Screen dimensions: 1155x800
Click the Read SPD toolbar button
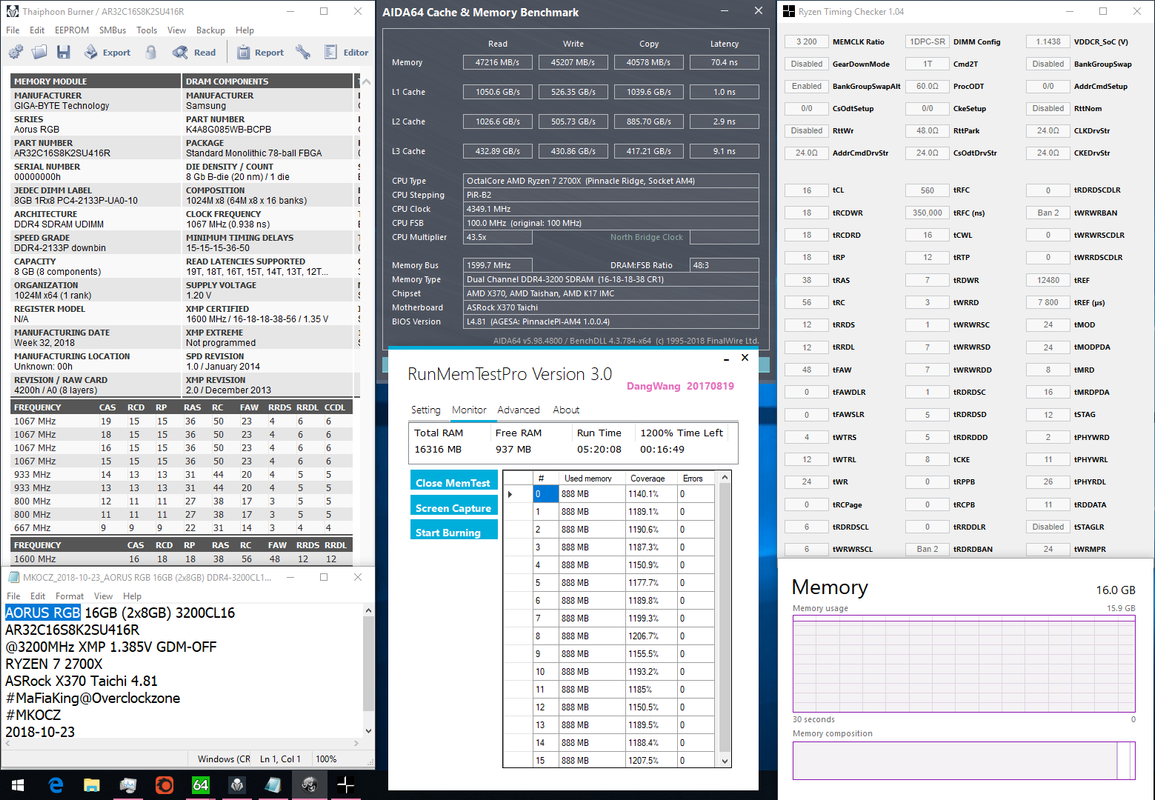point(194,52)
